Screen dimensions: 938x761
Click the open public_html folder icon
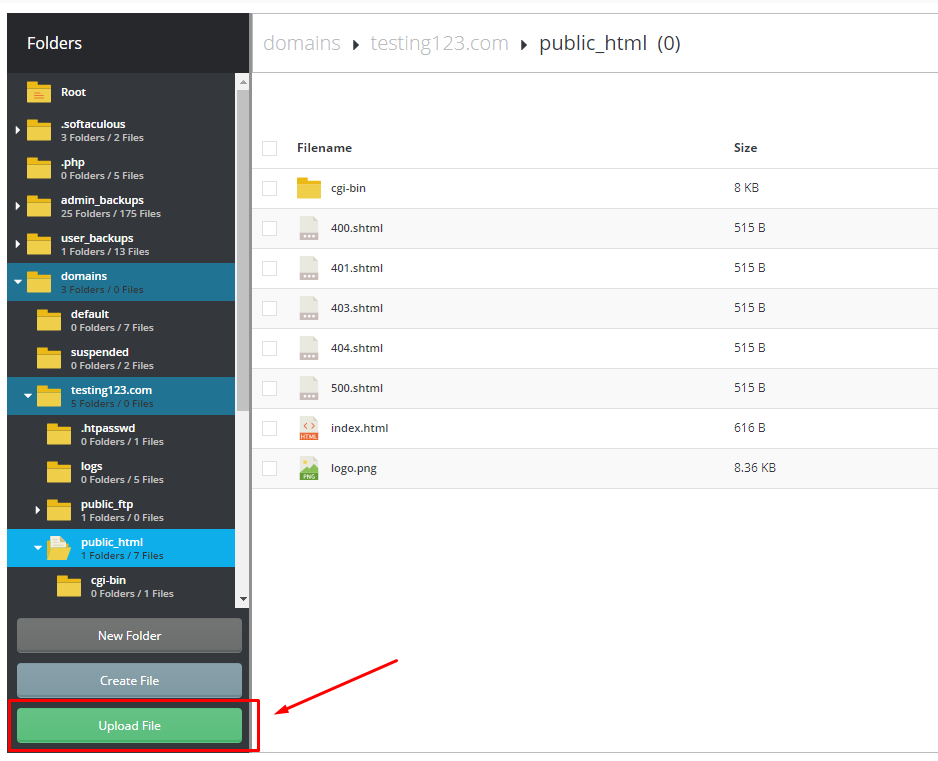pyautogui.click(x=59, y=548)
